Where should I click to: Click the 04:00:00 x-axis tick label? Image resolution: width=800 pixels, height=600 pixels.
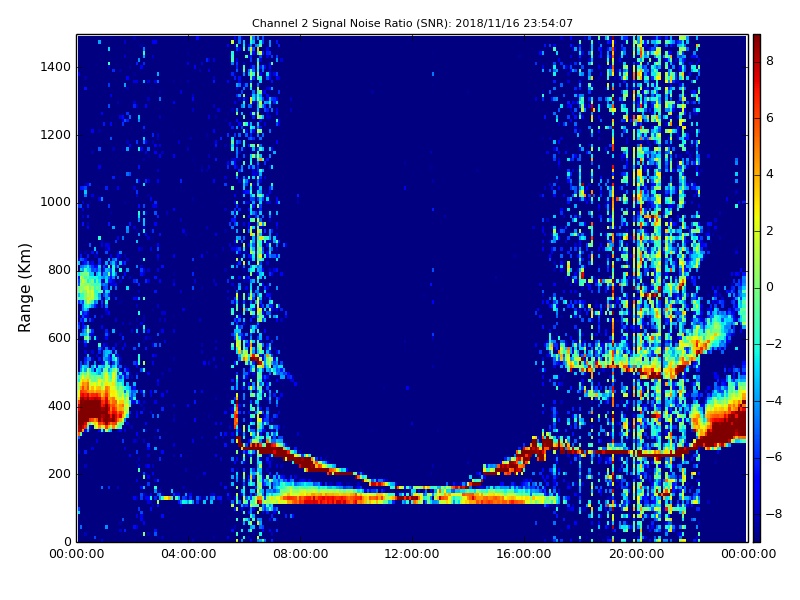(x=189, y=554)
